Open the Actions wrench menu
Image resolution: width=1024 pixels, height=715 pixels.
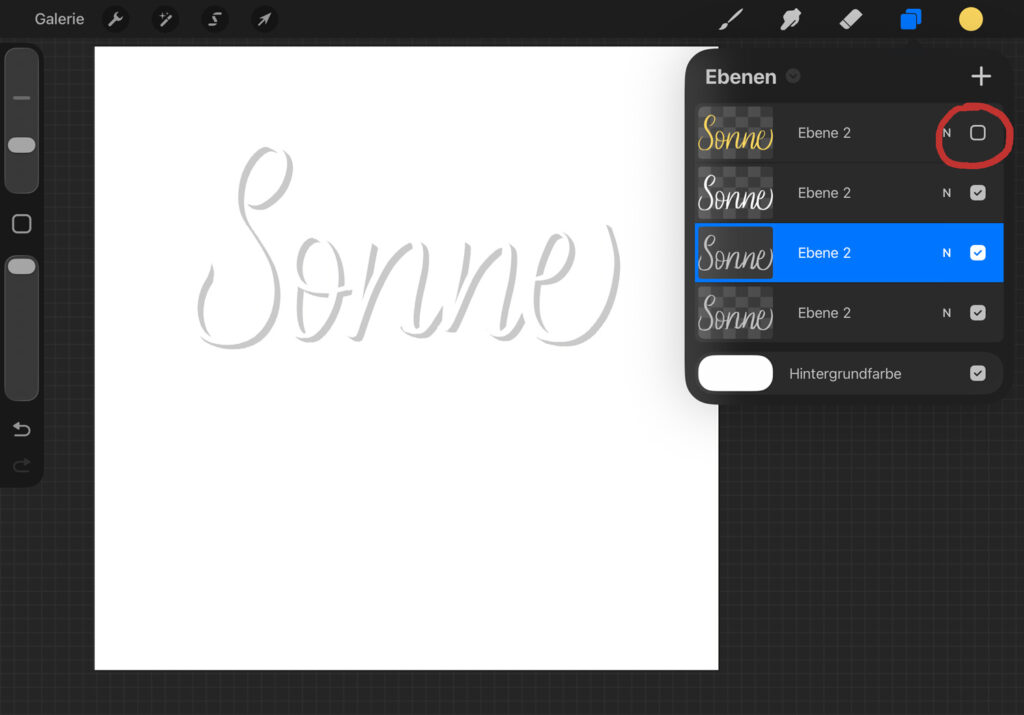(x=116, y=19)
